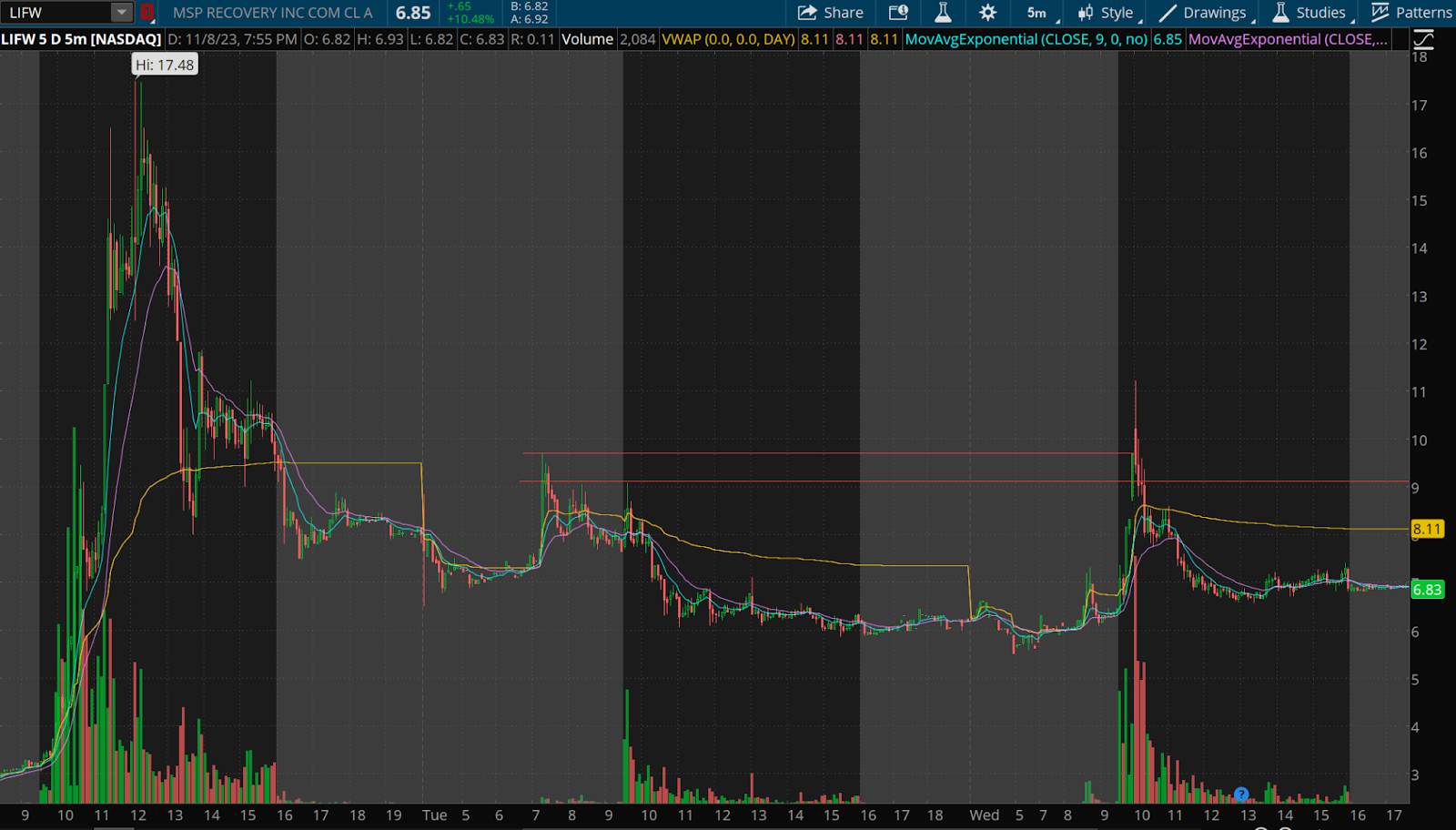Click the yellow 8.11 VWAP price label

point(1427,529)
